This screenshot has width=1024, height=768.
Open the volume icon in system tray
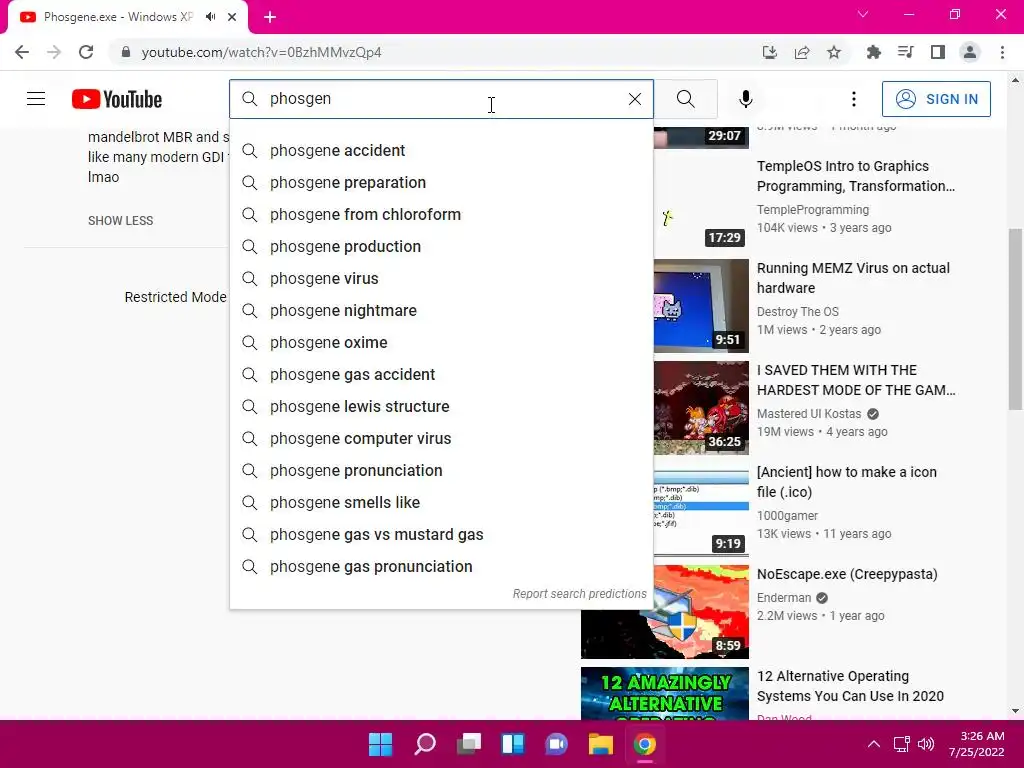click(x=926, y=744)
